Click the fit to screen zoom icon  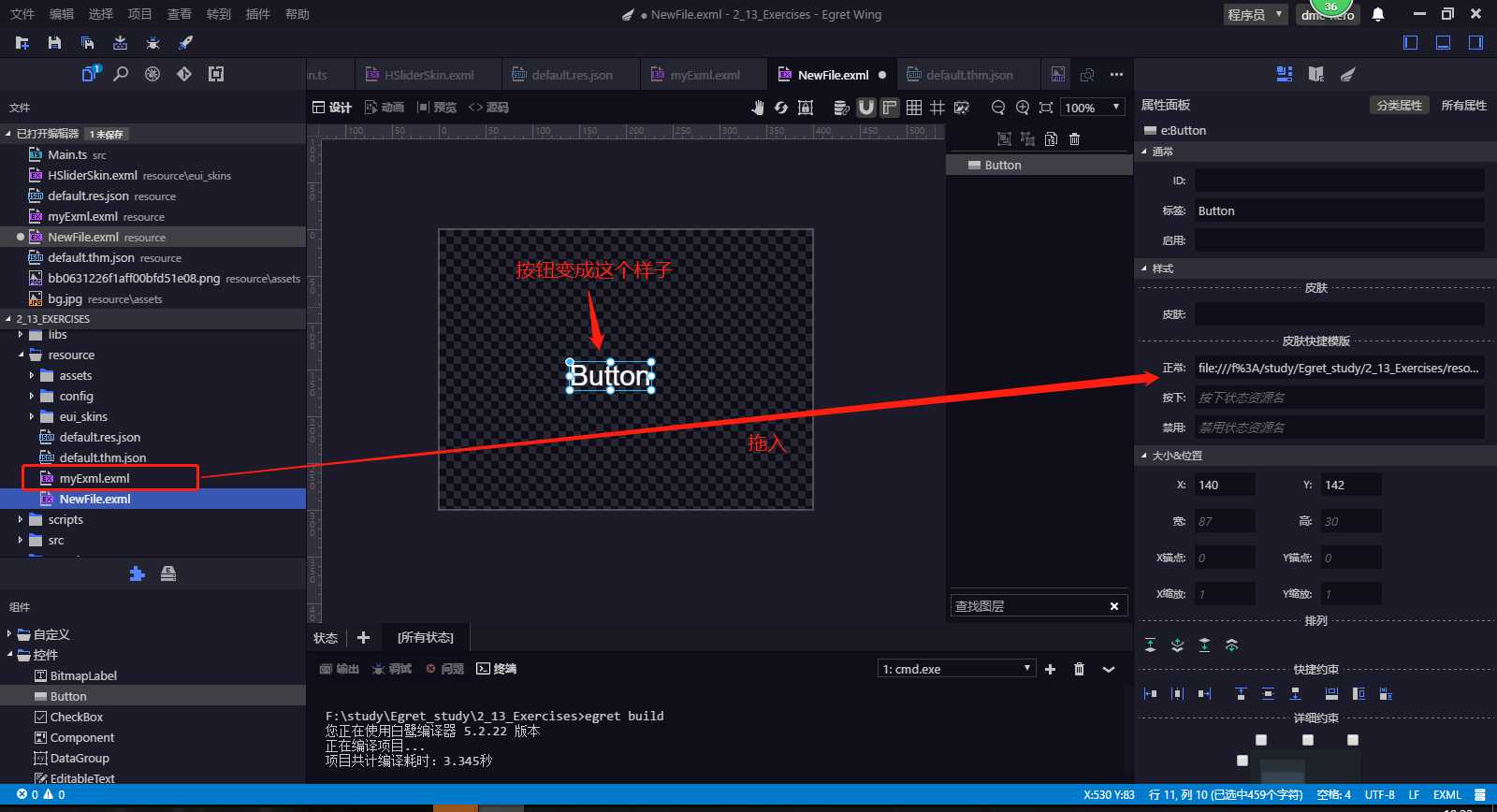coord(1046,108)
